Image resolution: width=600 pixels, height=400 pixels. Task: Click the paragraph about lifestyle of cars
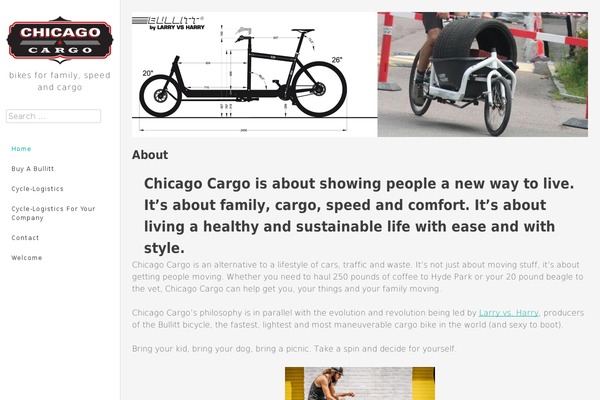358,277
